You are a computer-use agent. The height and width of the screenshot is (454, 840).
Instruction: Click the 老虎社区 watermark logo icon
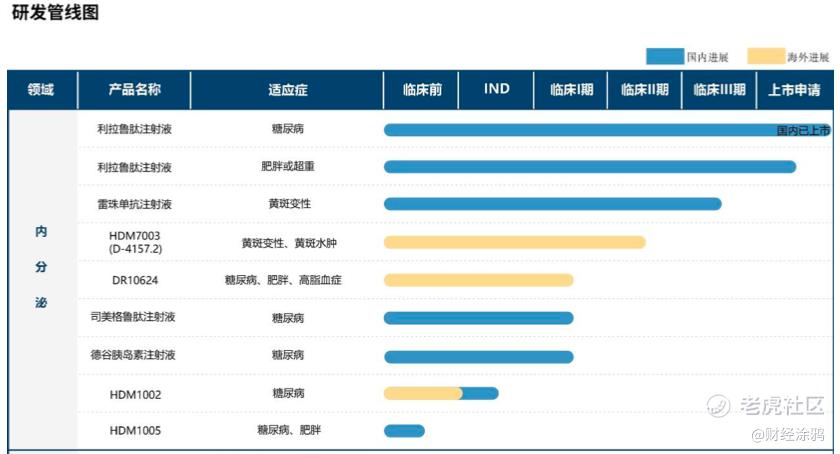pos(718,406)
